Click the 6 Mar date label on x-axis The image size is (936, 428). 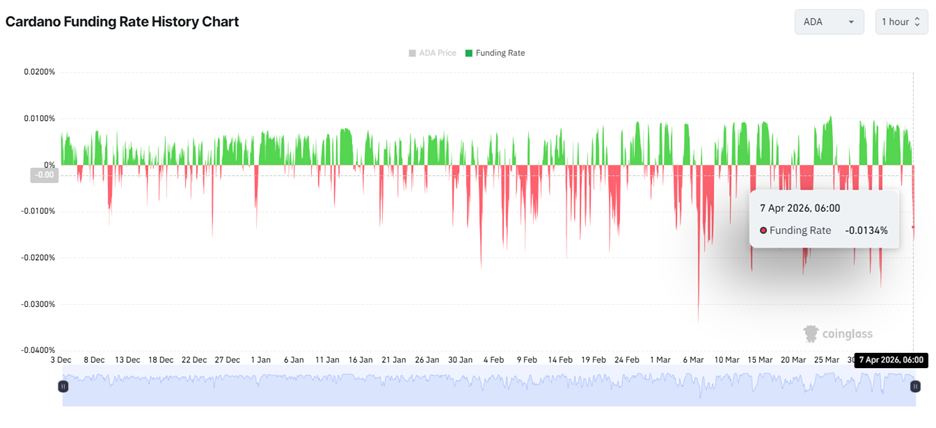coord(693,359)
